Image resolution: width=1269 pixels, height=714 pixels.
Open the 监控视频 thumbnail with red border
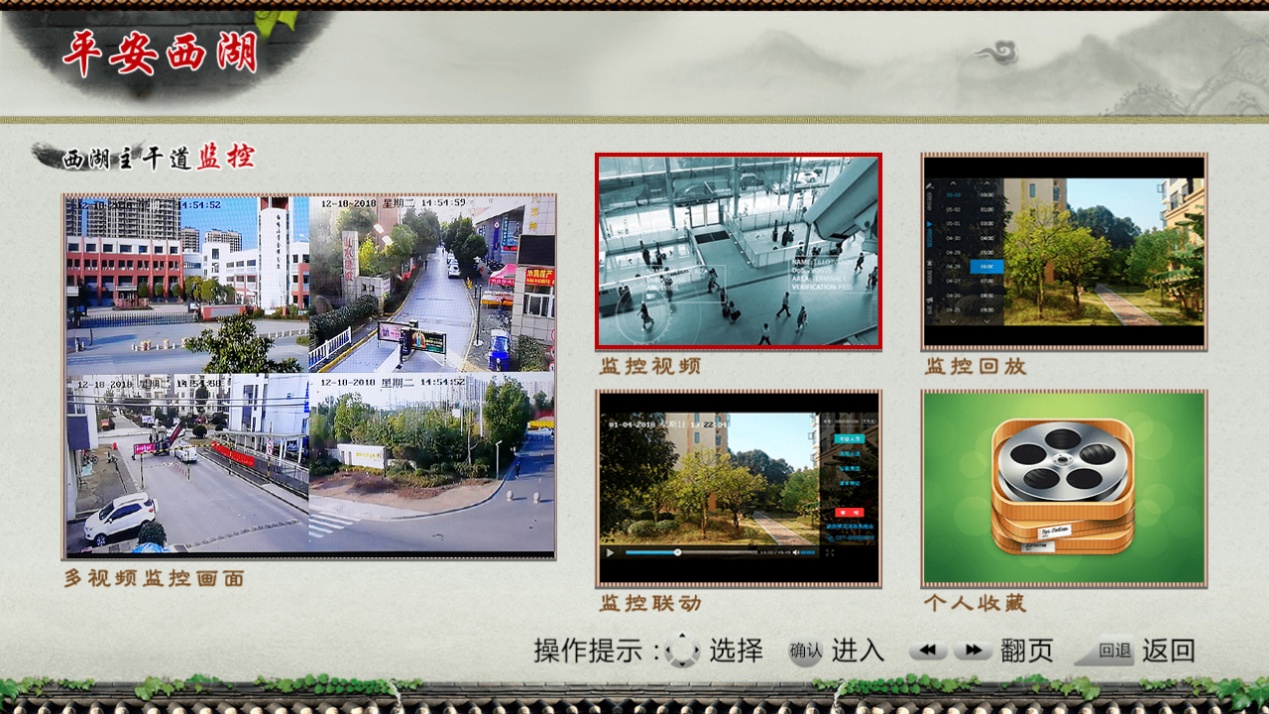point(738,251)
